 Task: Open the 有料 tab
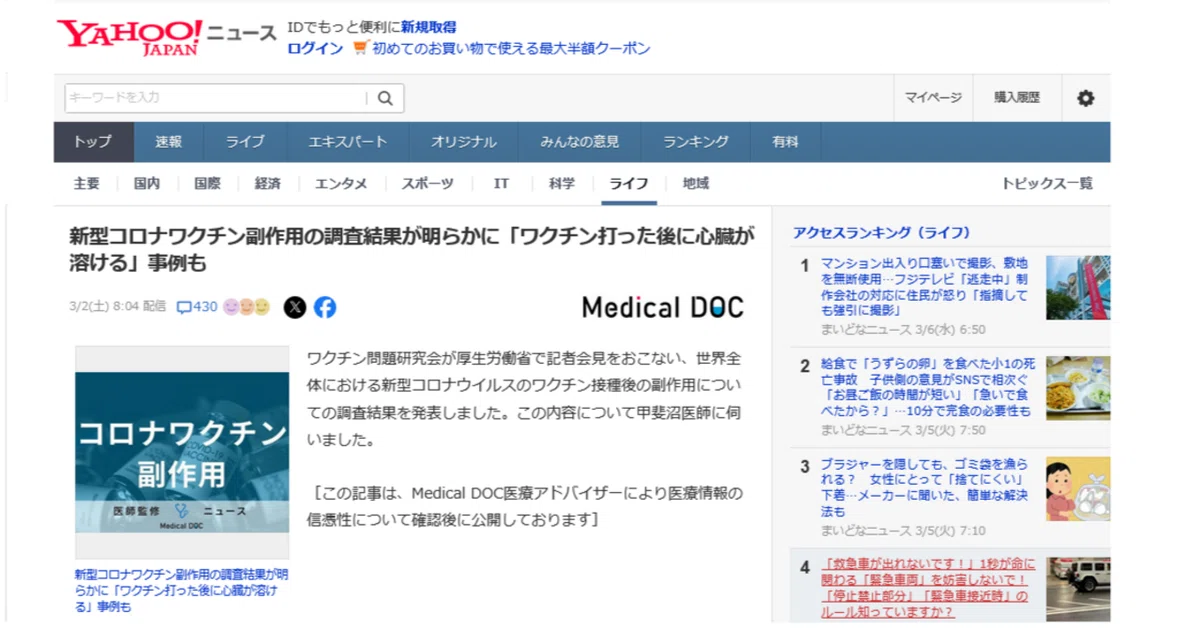(785, 142)
